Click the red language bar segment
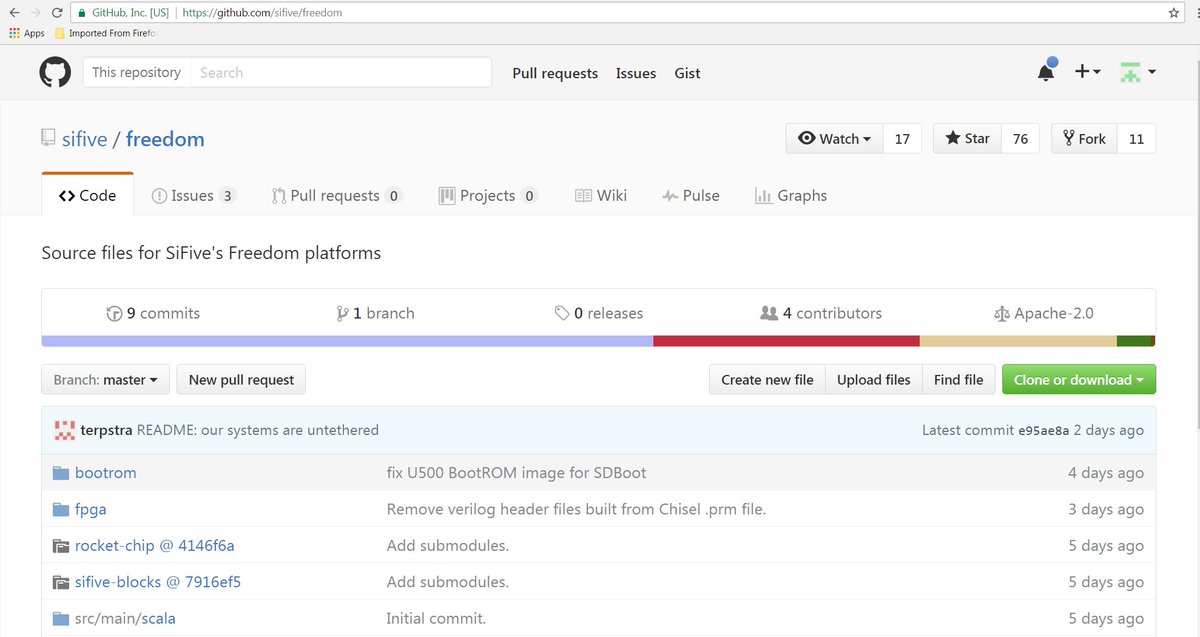The image size is (1200, 637). pos(786,341)
